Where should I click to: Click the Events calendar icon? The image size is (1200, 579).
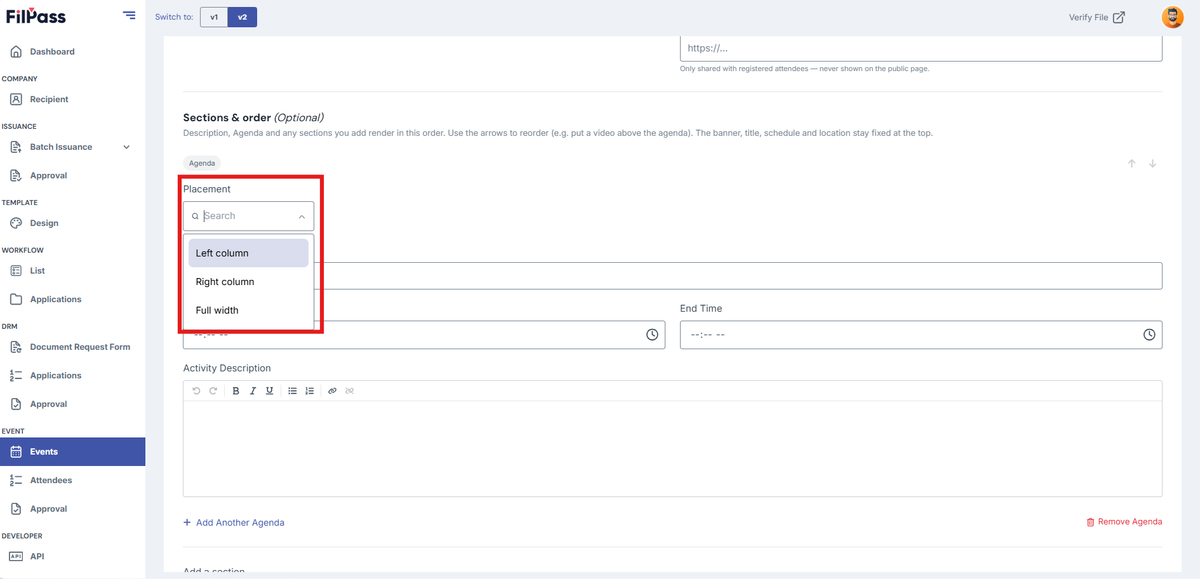point(16,452)
